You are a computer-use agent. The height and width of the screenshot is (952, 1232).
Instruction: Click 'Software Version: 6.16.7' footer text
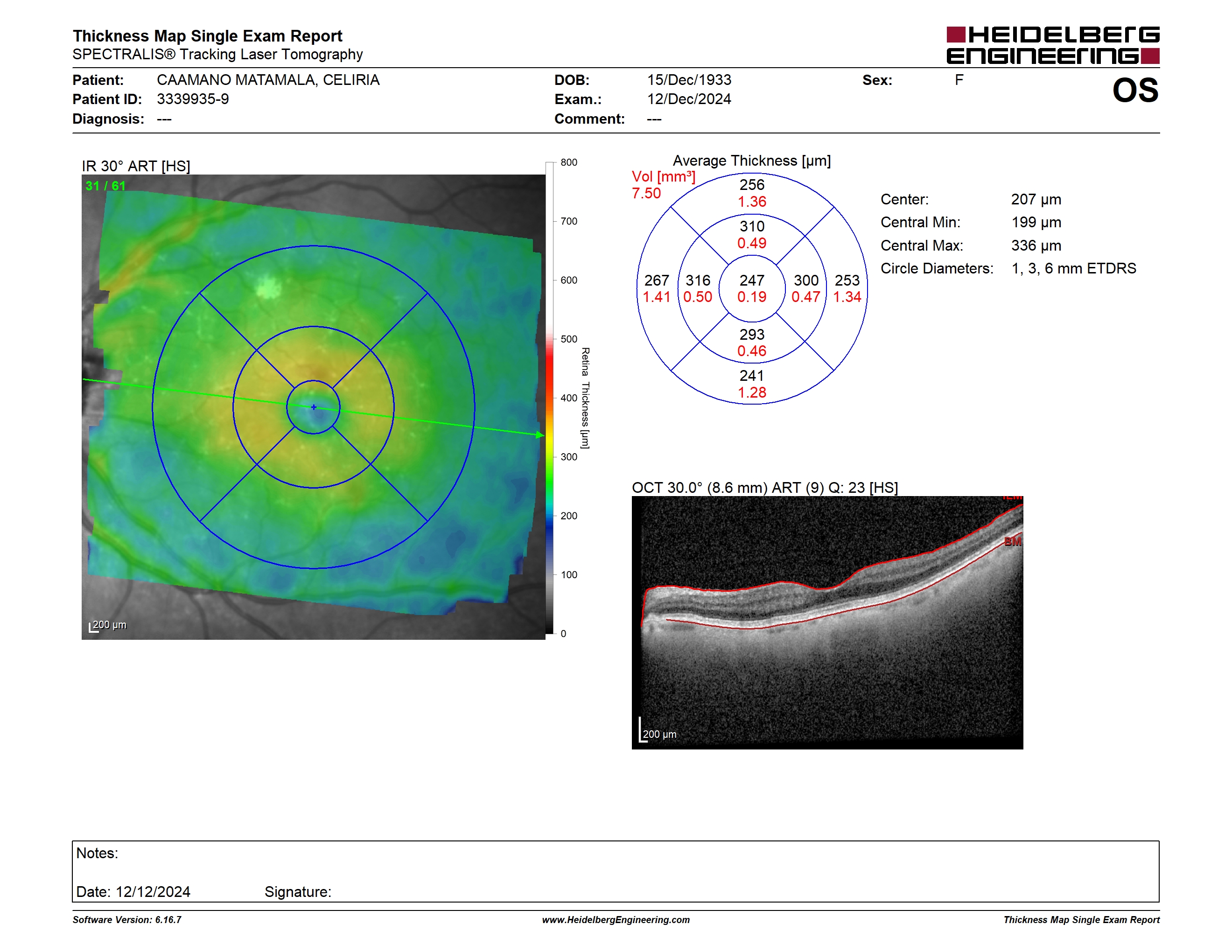pyautogui.click(x=127, y=920)
